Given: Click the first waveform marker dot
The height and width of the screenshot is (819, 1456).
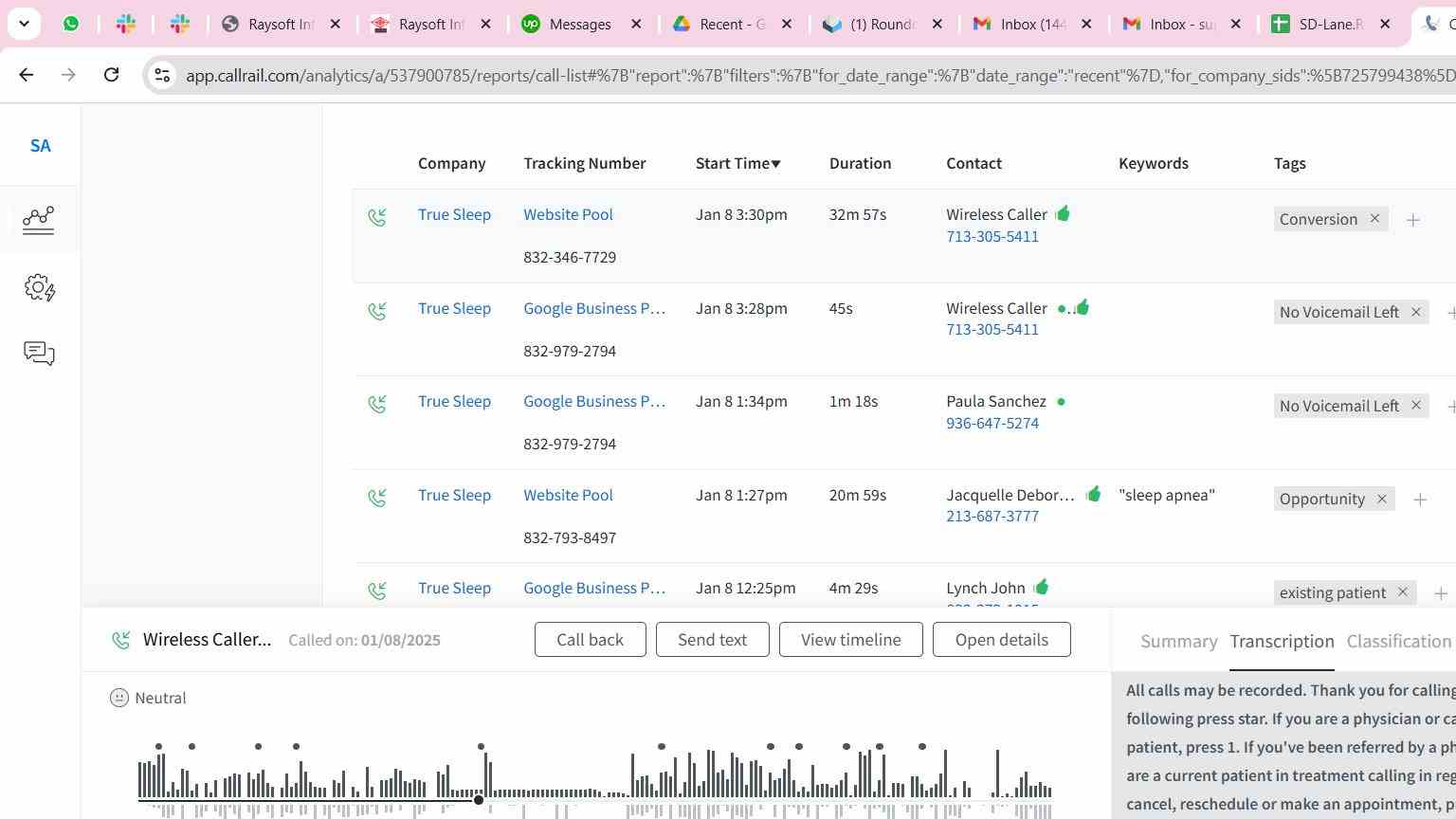Looking at the screenshot, I should (158, 747).
